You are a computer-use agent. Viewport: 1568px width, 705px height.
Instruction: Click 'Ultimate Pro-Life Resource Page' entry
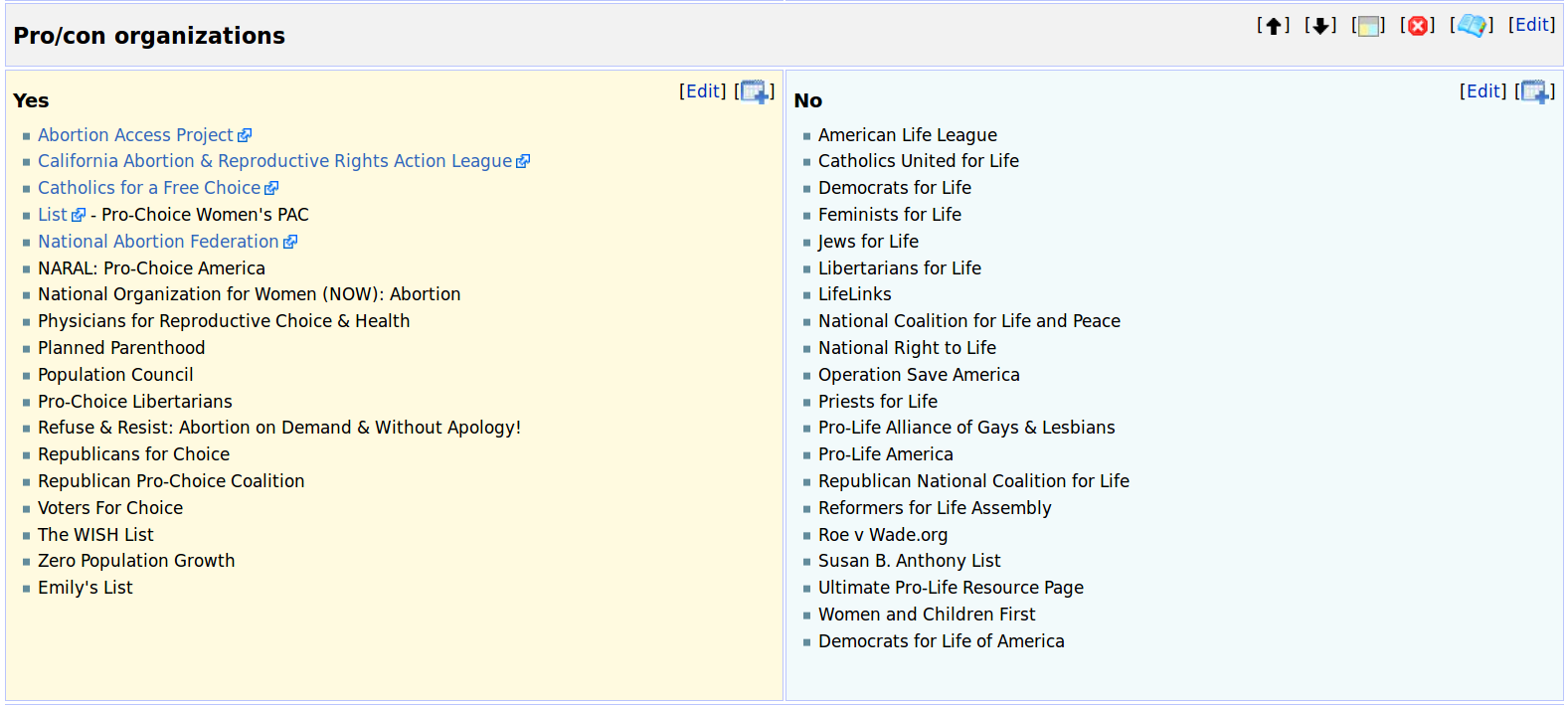click(x=951, y=588)
